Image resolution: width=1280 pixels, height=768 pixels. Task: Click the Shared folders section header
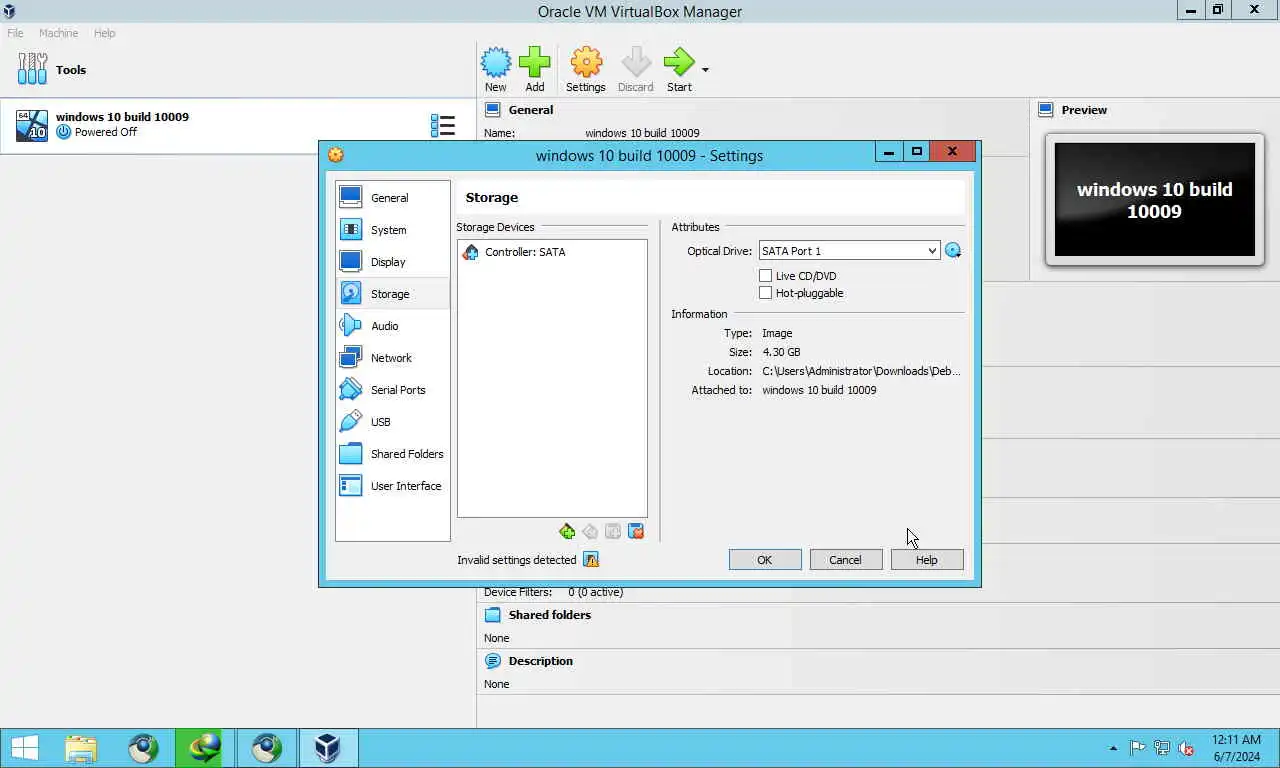(549, 615)
